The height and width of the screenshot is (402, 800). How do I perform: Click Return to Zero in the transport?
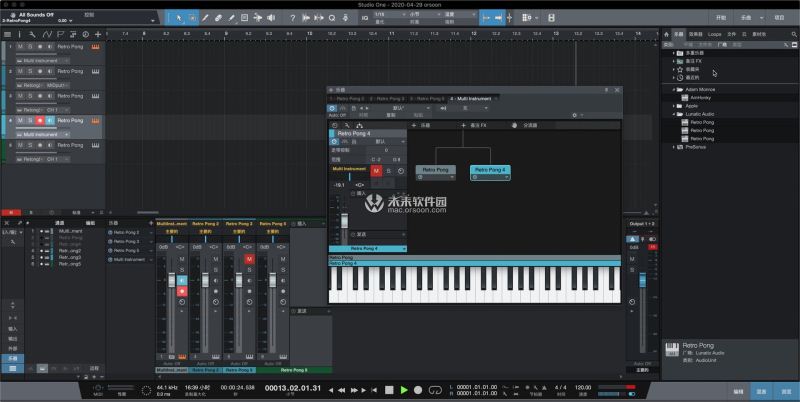click(374, 390)
